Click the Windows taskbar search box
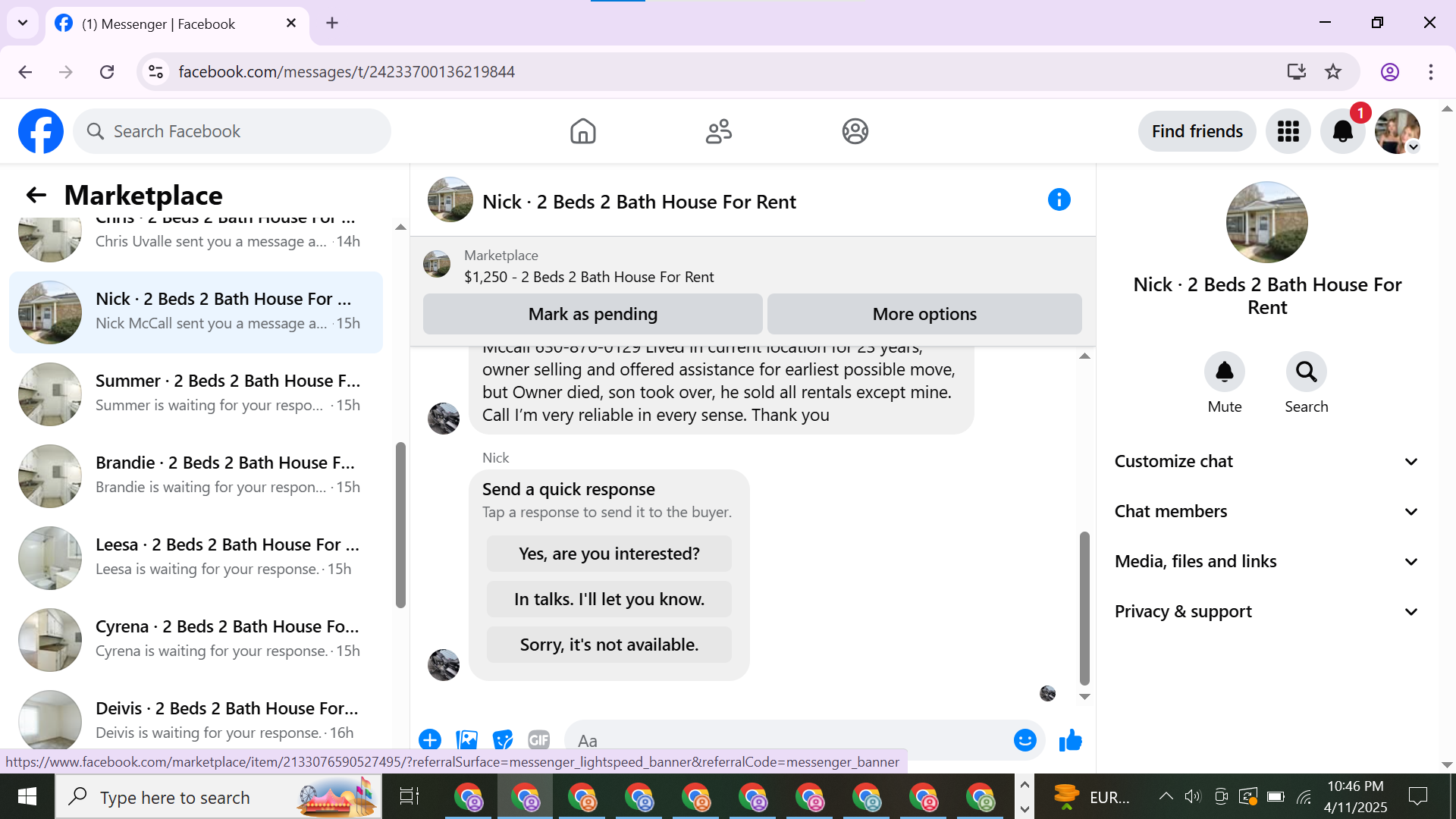The height and width of the screenshot is (819, 1456). click(218, 797)
